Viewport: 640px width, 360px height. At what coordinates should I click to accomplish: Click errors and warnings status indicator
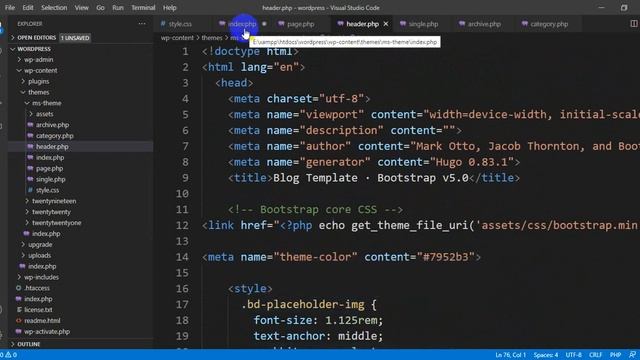[x=9, y=355]
